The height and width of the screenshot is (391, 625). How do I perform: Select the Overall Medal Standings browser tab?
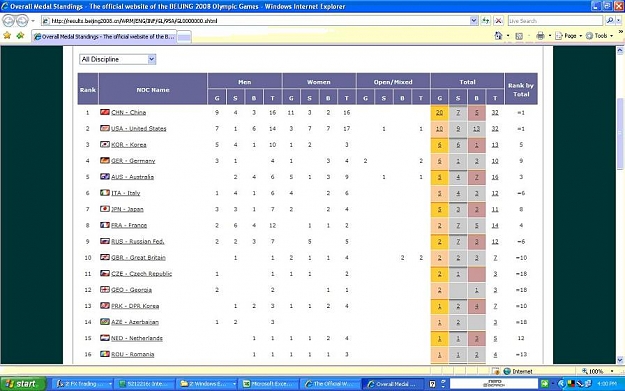(104, 37)
